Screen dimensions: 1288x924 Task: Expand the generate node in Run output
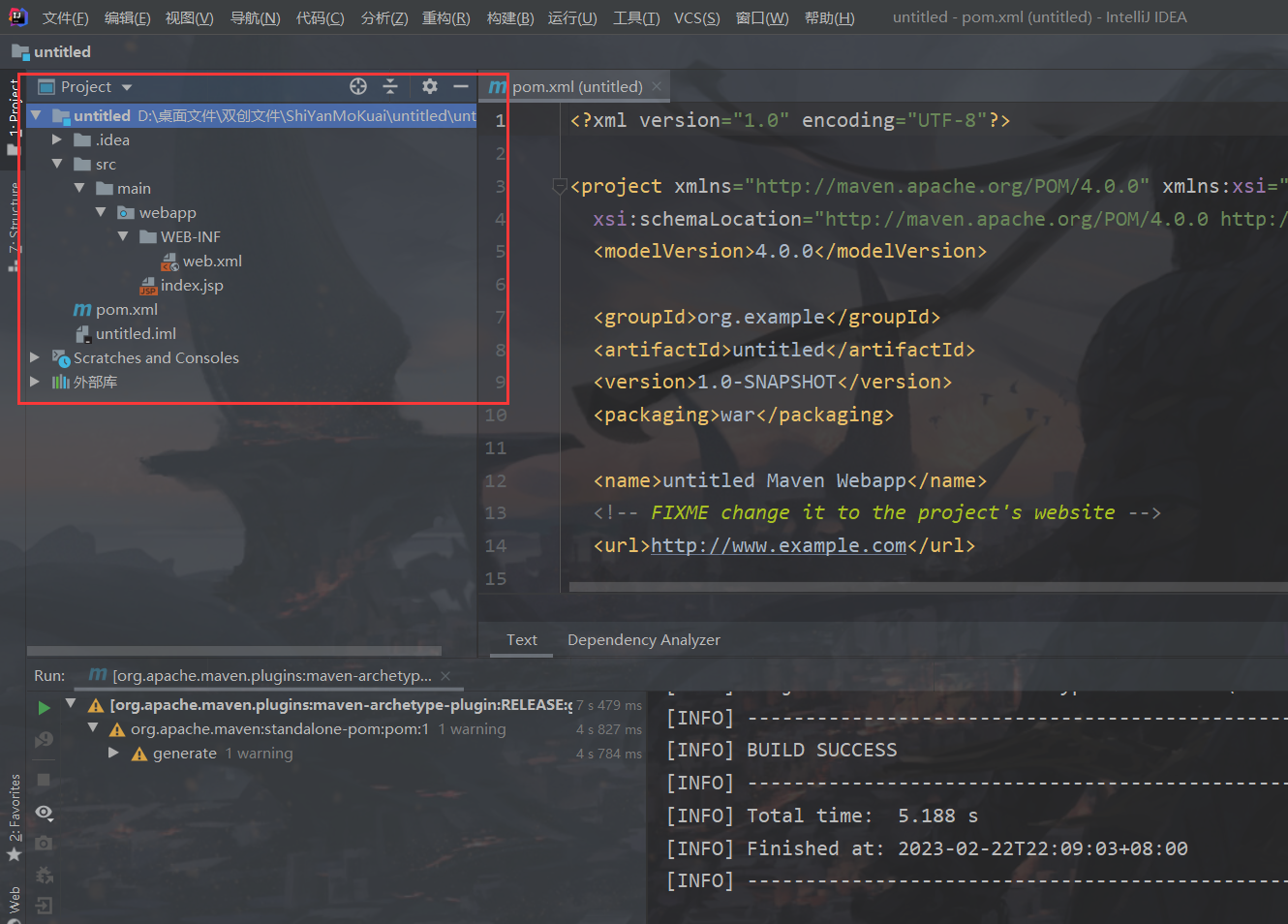pyautogui.click(x=113, y=753)
